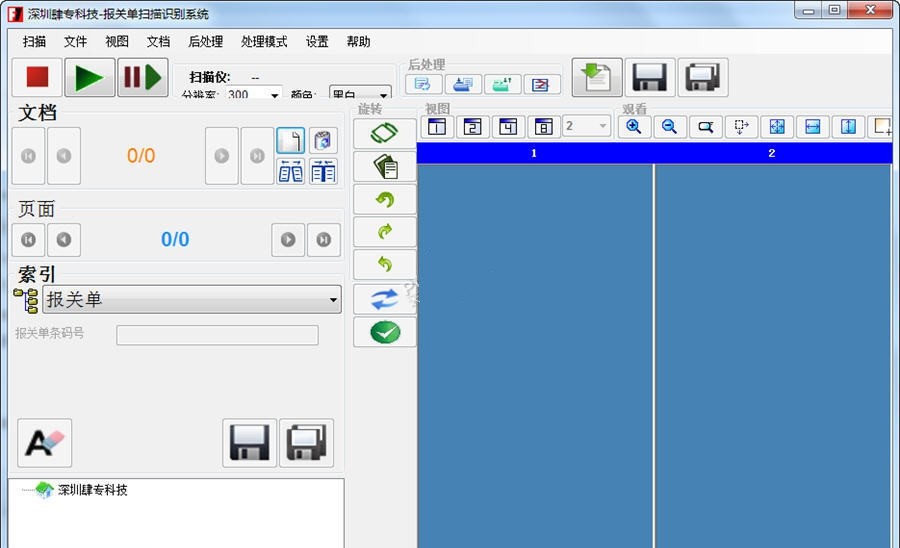Click the delete document trash icon
Image resolution: width=900 pixels, height=548 pixels.
pyautogui.click(x=323, y=141)
